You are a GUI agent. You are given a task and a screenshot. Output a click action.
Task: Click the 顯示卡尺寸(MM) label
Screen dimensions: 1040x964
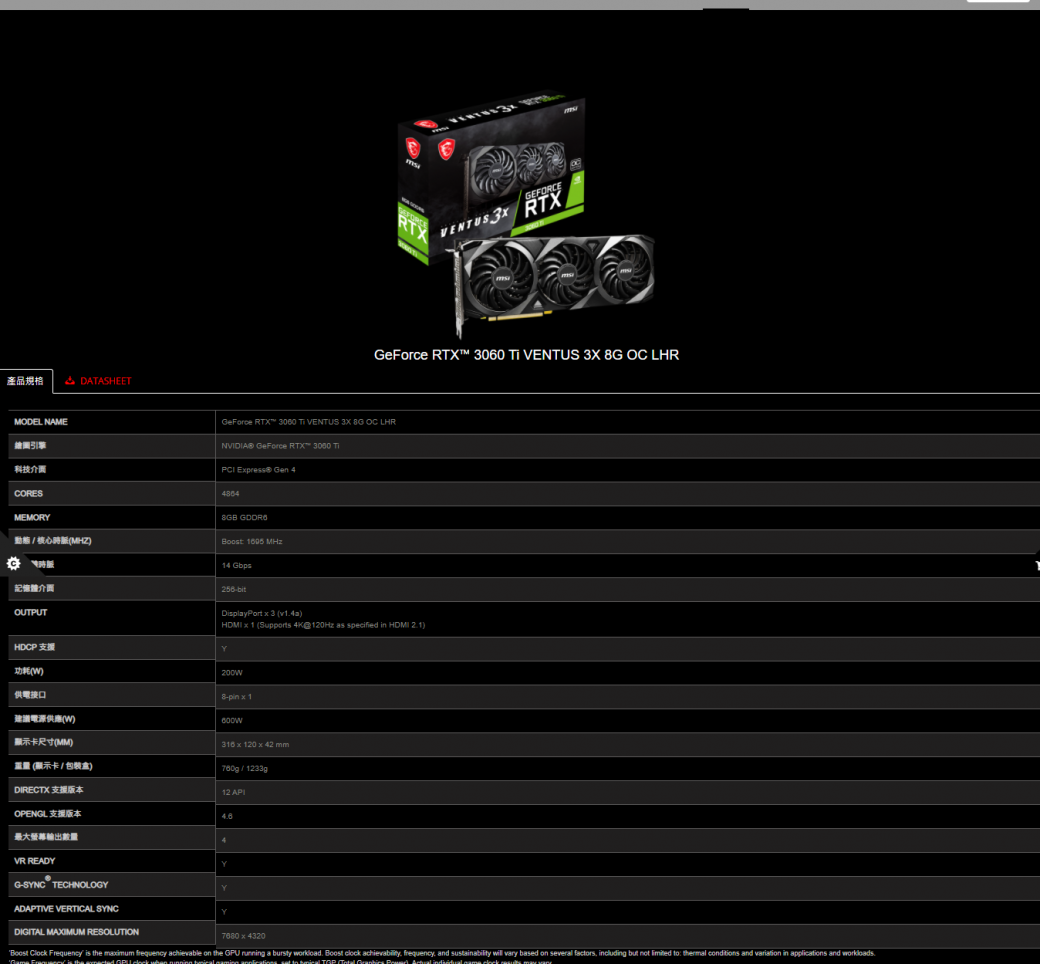click(x=44, y=742)
